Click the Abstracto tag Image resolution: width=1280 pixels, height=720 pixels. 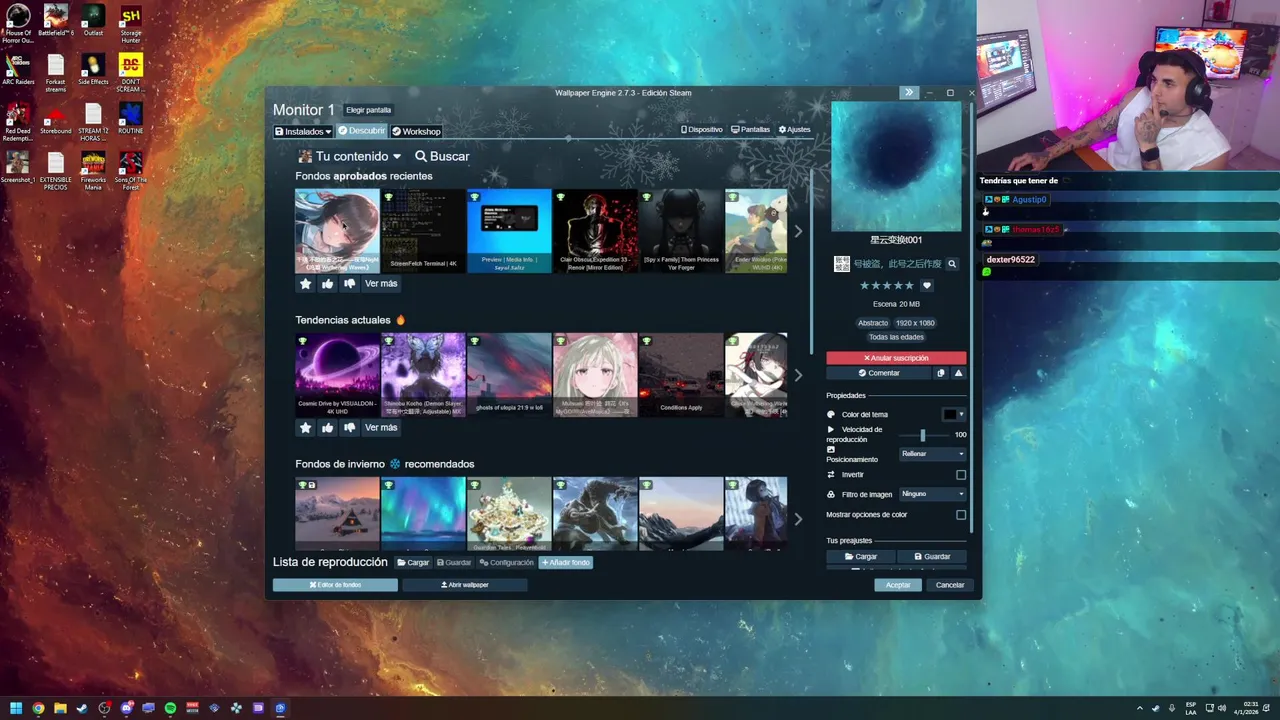tap(873, 323)
